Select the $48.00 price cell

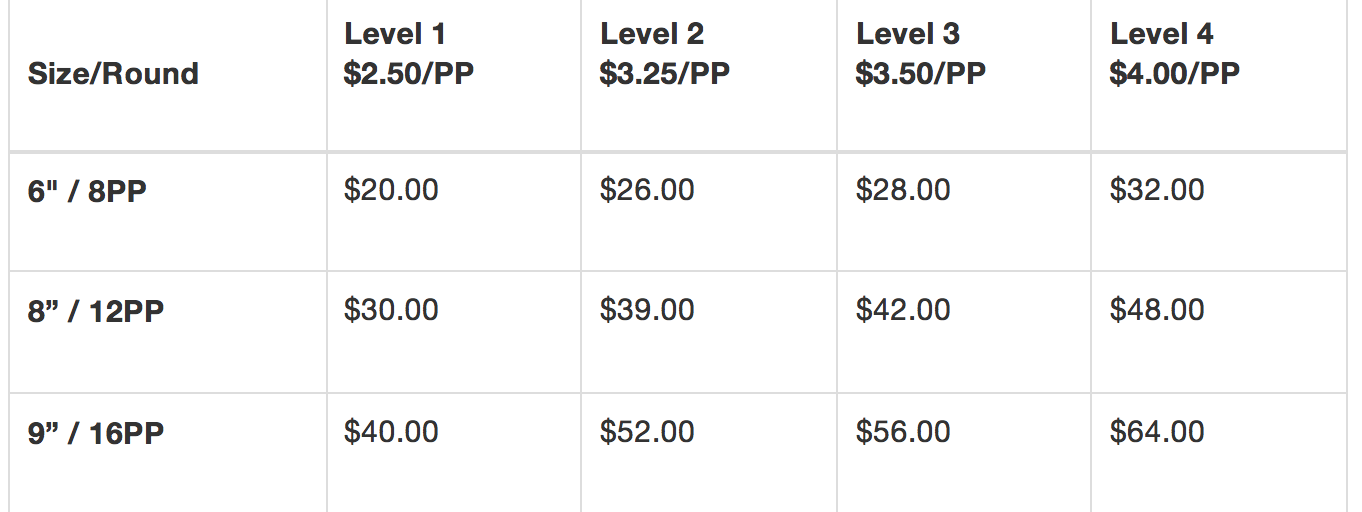[1157, 310]
